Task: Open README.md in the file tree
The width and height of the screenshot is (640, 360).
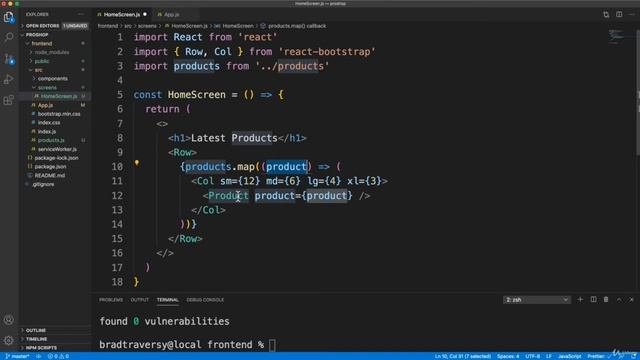Action: [x=55, y=176]
